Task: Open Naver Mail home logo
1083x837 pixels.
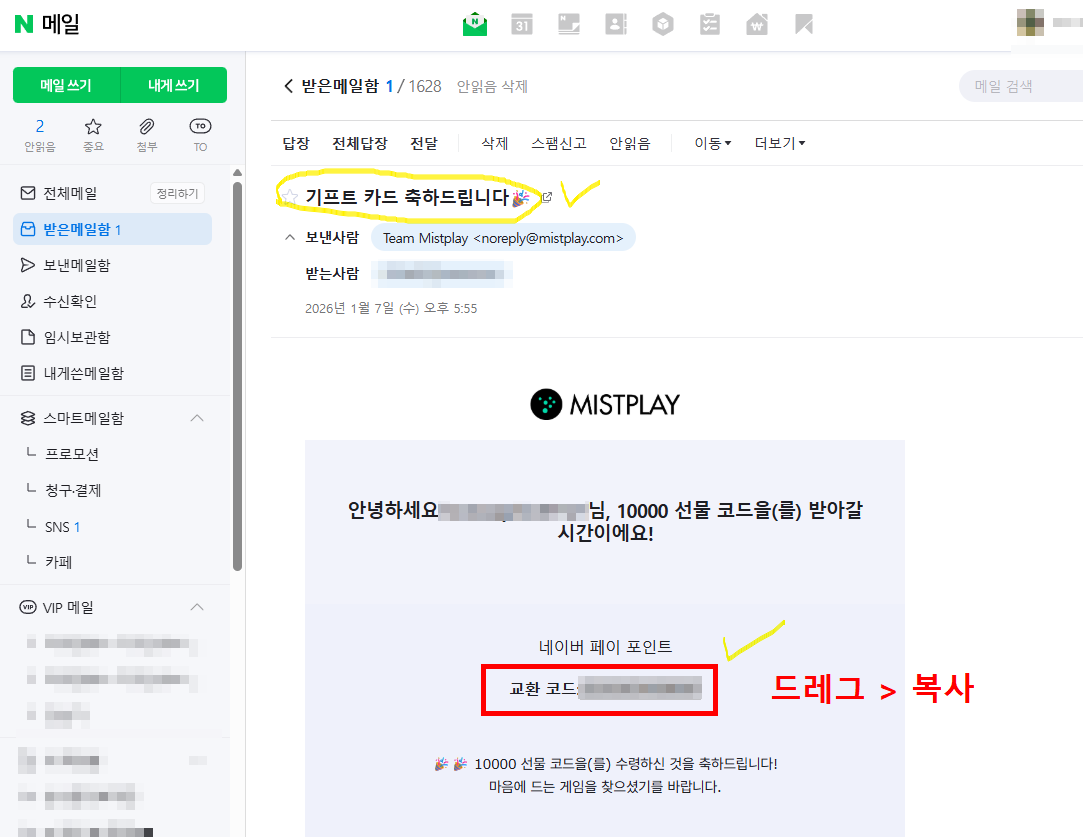Action: coord(47,24)
